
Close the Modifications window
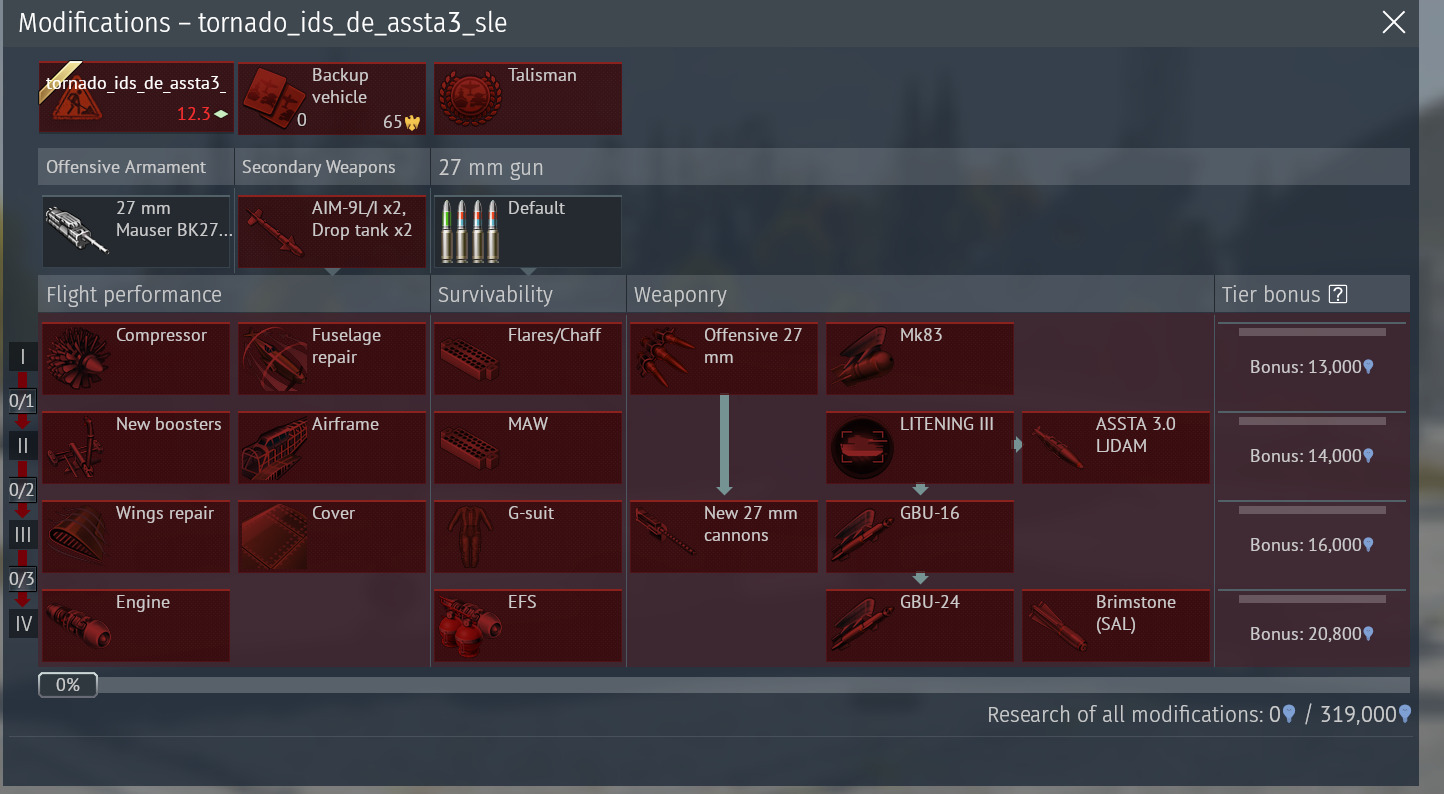point(1393,23)
